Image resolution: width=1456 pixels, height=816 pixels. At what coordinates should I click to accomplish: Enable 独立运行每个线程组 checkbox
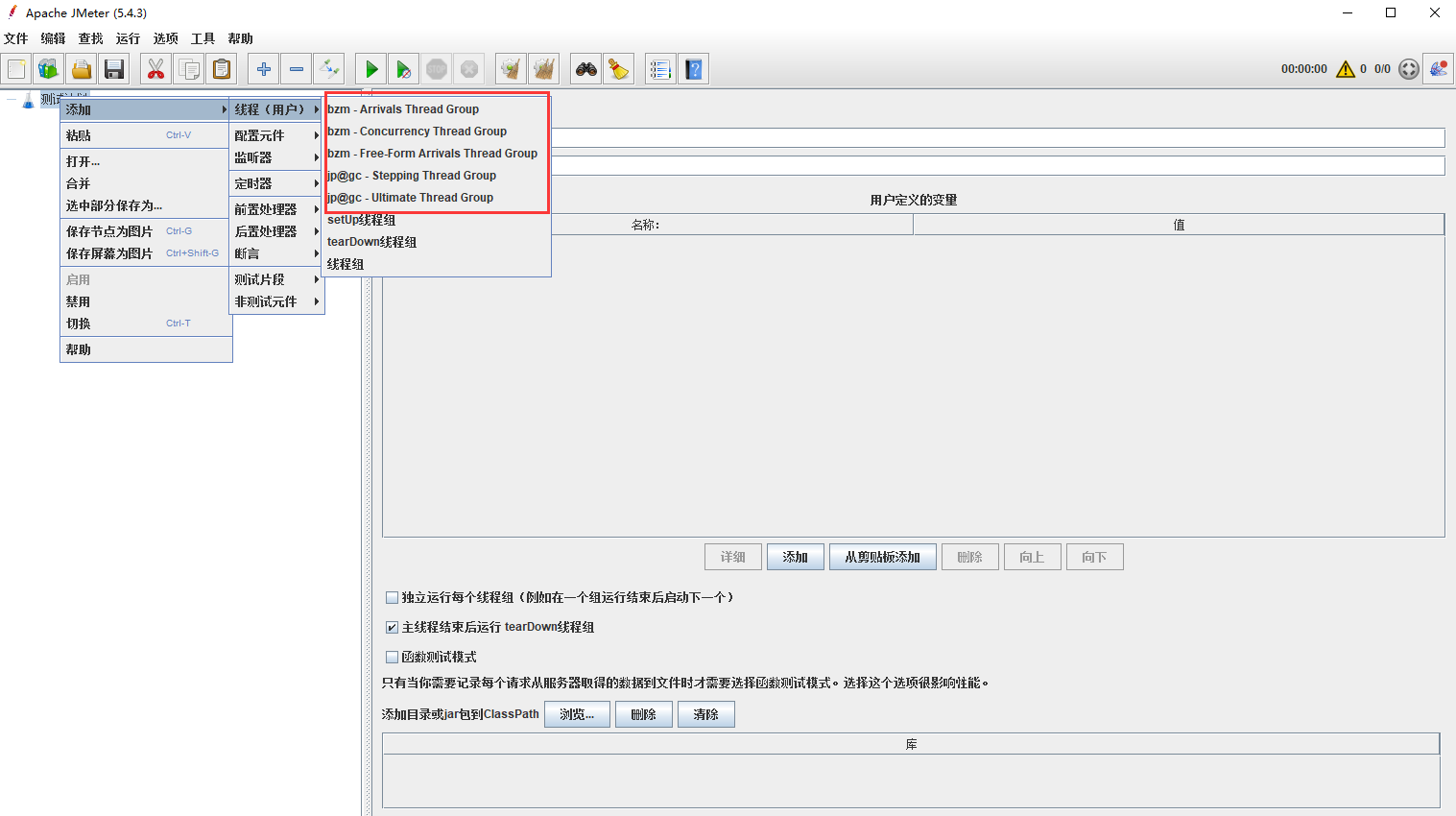tap(392, 597)
